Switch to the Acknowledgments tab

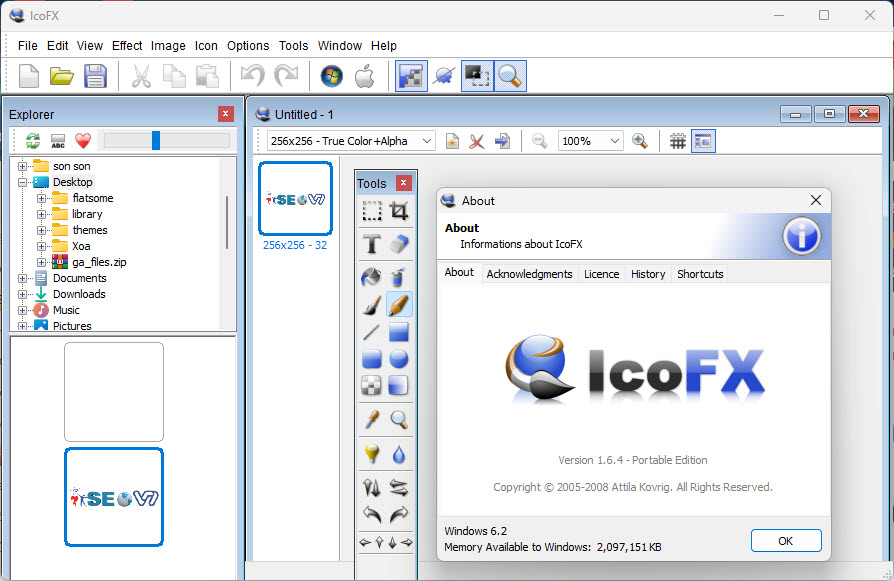[529, 274]
